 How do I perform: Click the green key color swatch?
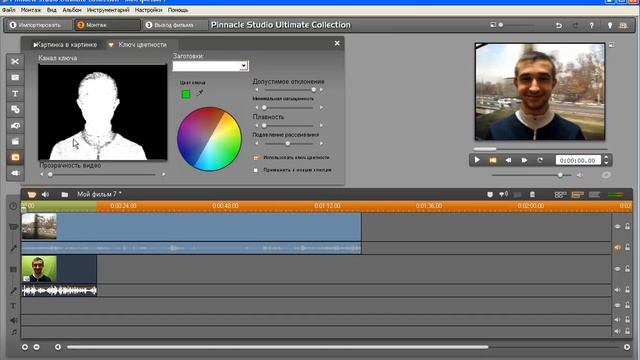click(186, 94)
